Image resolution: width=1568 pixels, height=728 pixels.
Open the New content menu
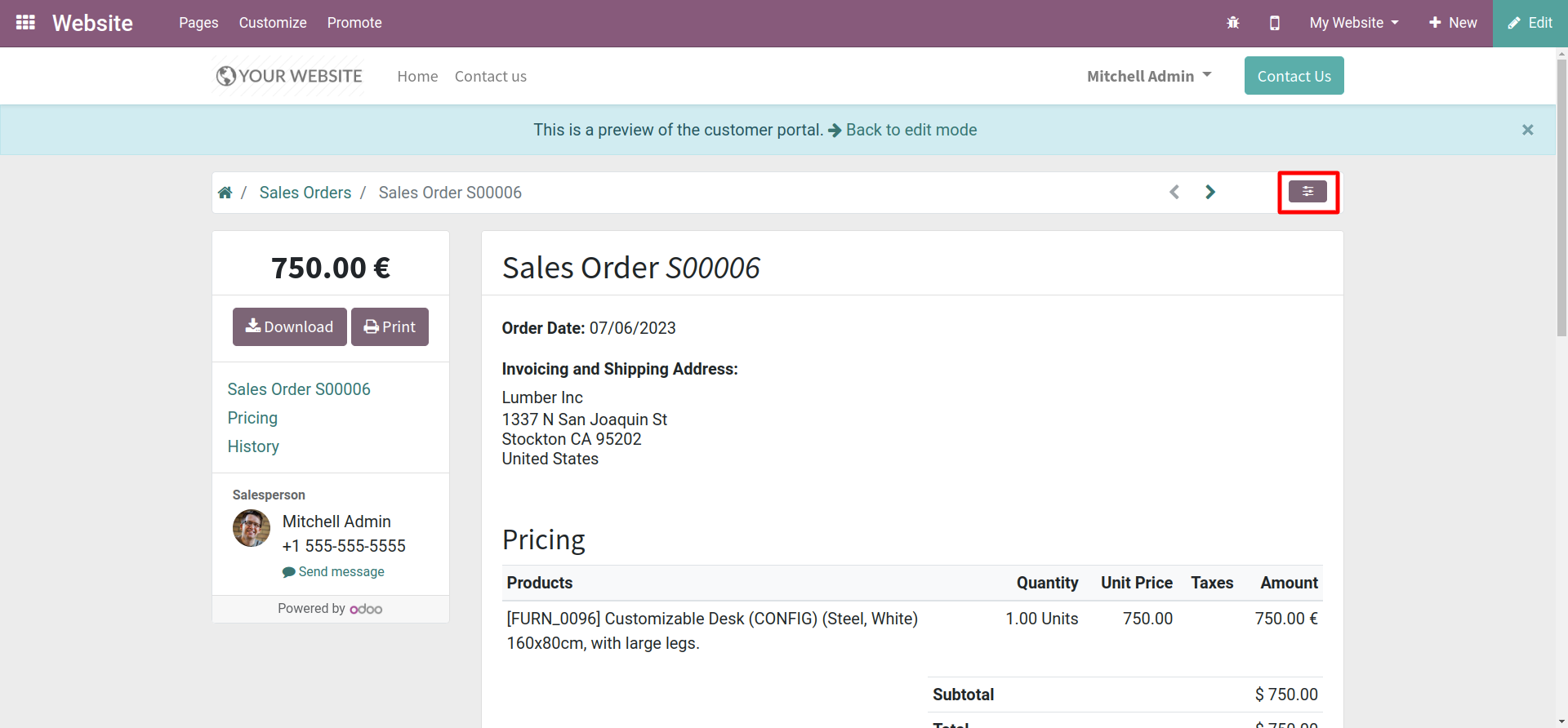pos(1453,23)
